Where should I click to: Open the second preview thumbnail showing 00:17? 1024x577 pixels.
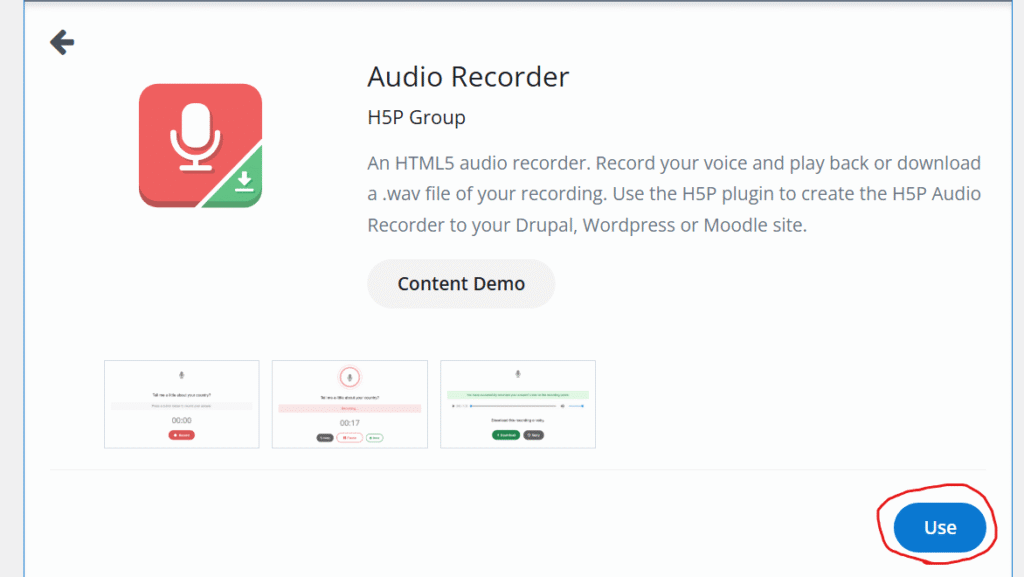click(x=349, y=404)
